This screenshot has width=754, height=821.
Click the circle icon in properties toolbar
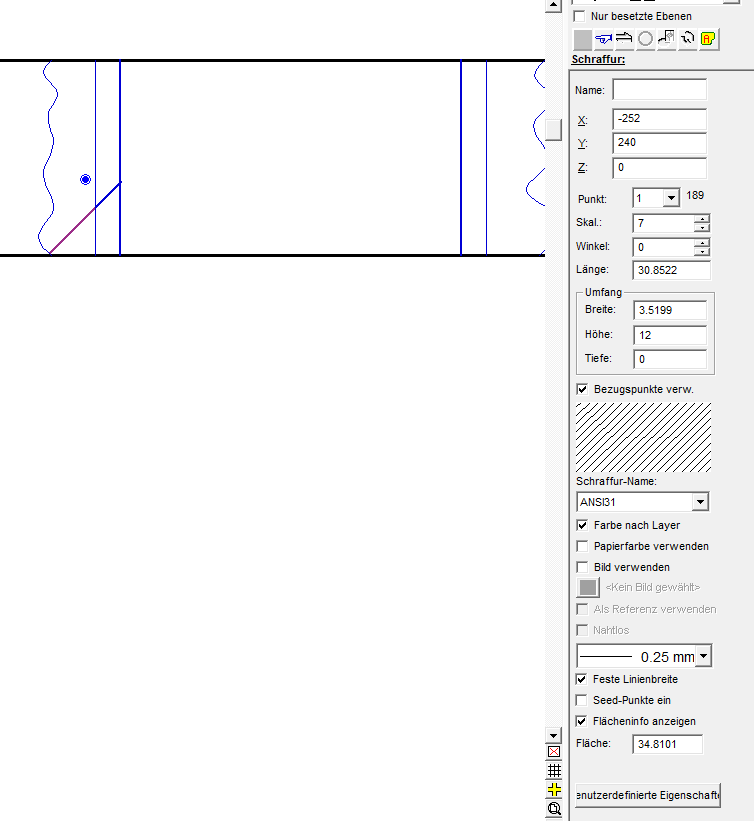click(x=646, y=39)
